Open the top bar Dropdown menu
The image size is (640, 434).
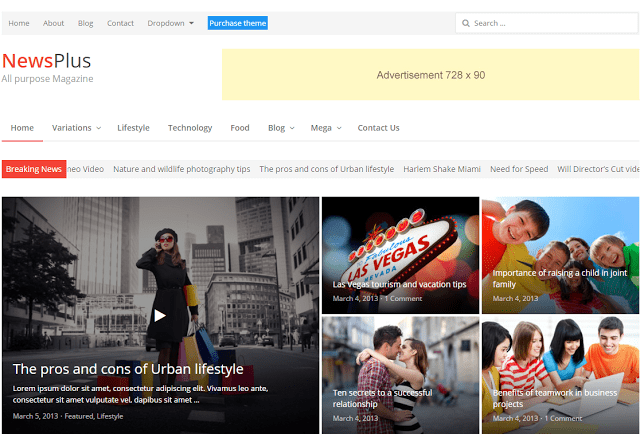point(170,23)
